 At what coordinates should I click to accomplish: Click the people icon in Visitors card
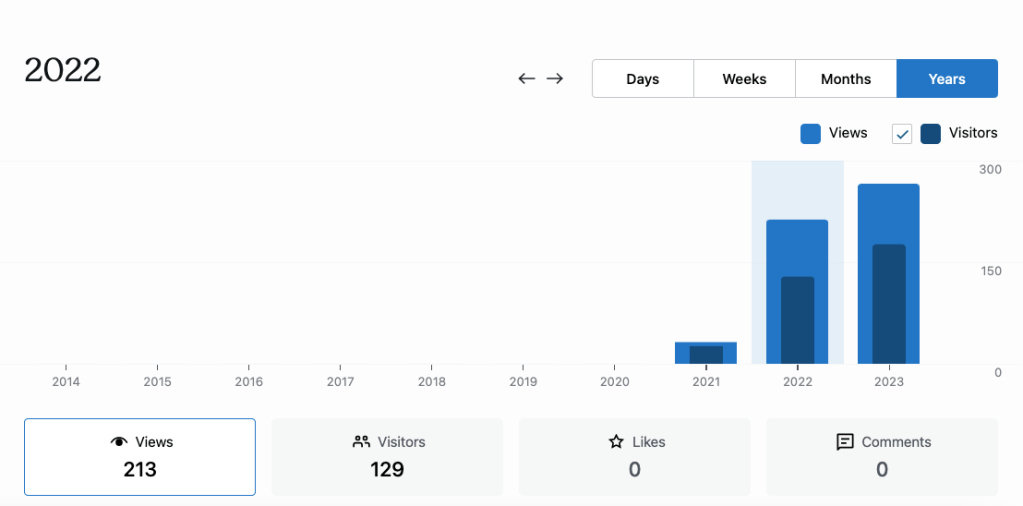(x=362, y=442)
